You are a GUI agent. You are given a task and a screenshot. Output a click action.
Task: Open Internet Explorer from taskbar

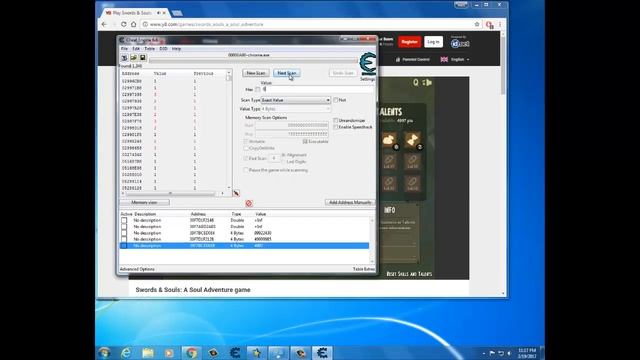pos(126,353)
